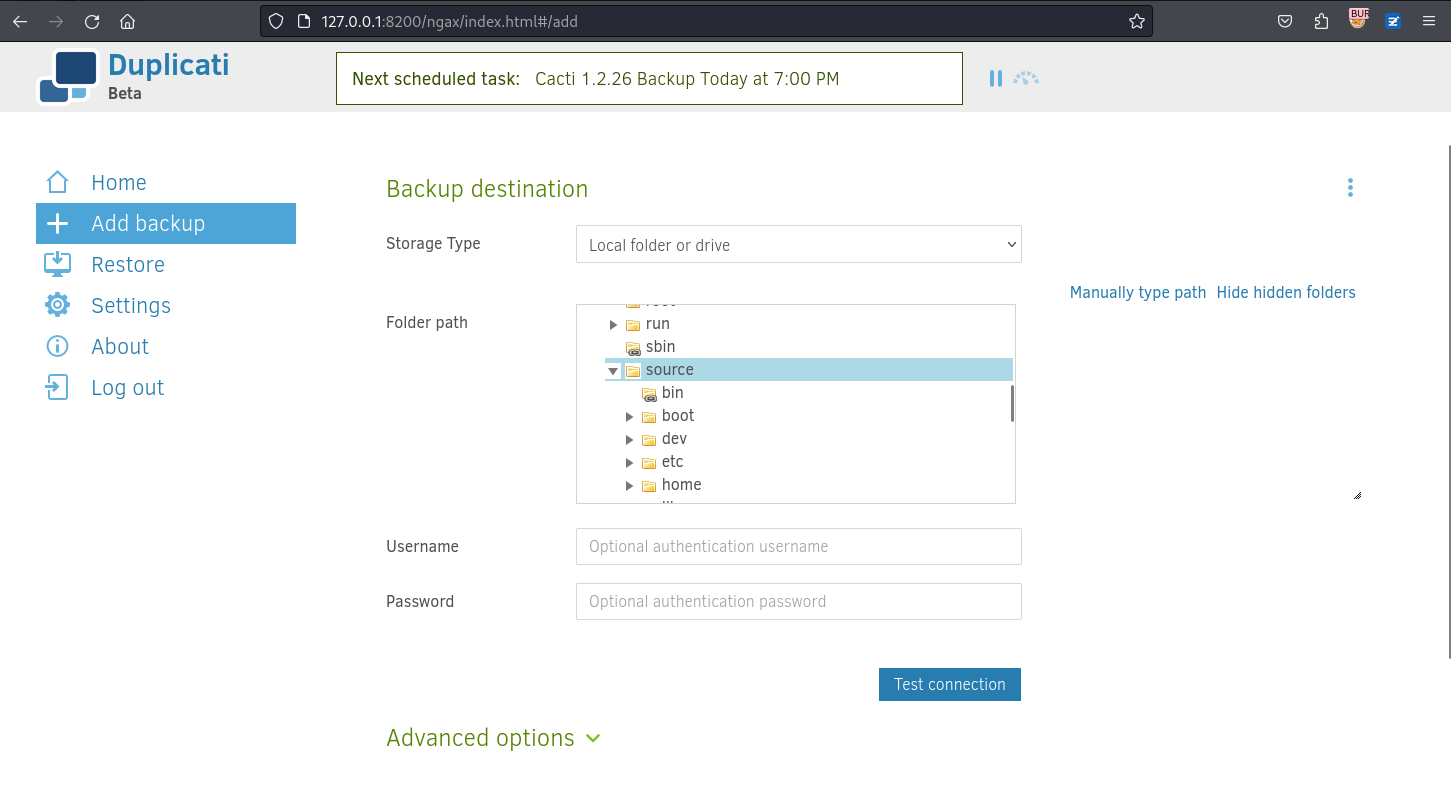Click the next scheduled task banner

tap(649, 78)
